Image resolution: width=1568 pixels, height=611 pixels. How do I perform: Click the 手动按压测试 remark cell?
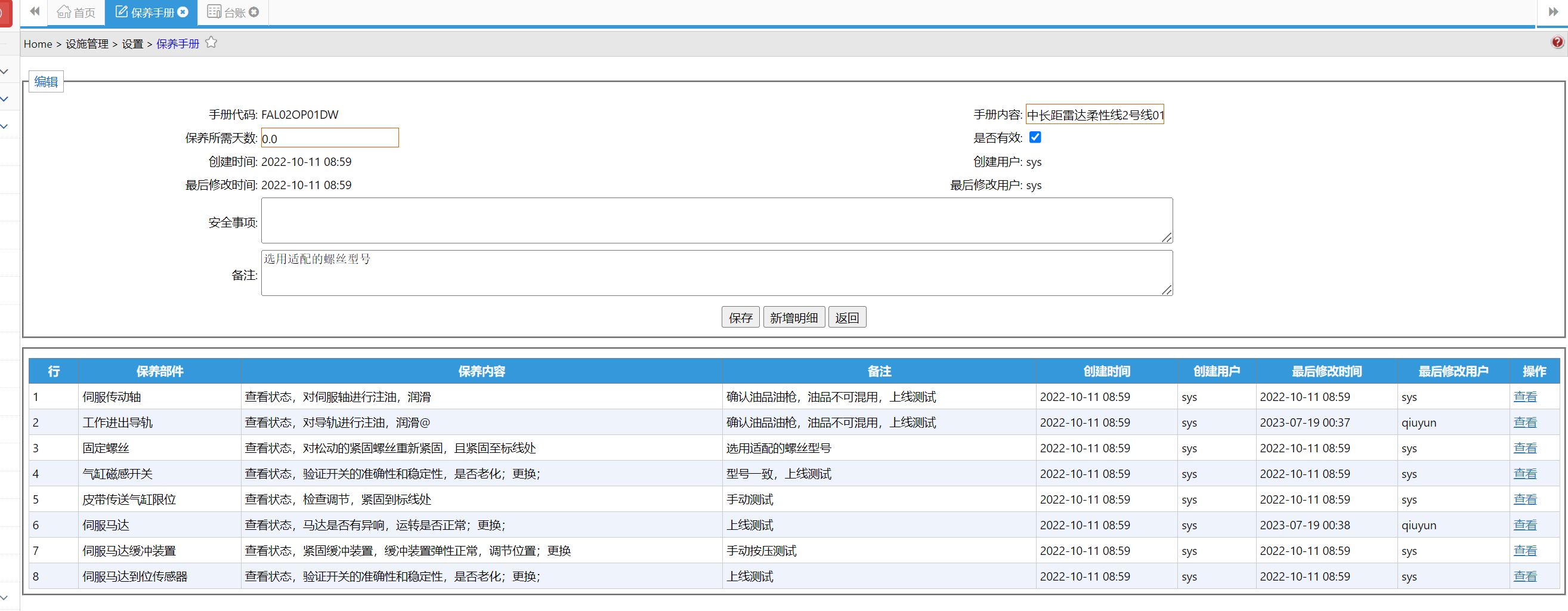point(879,550)
